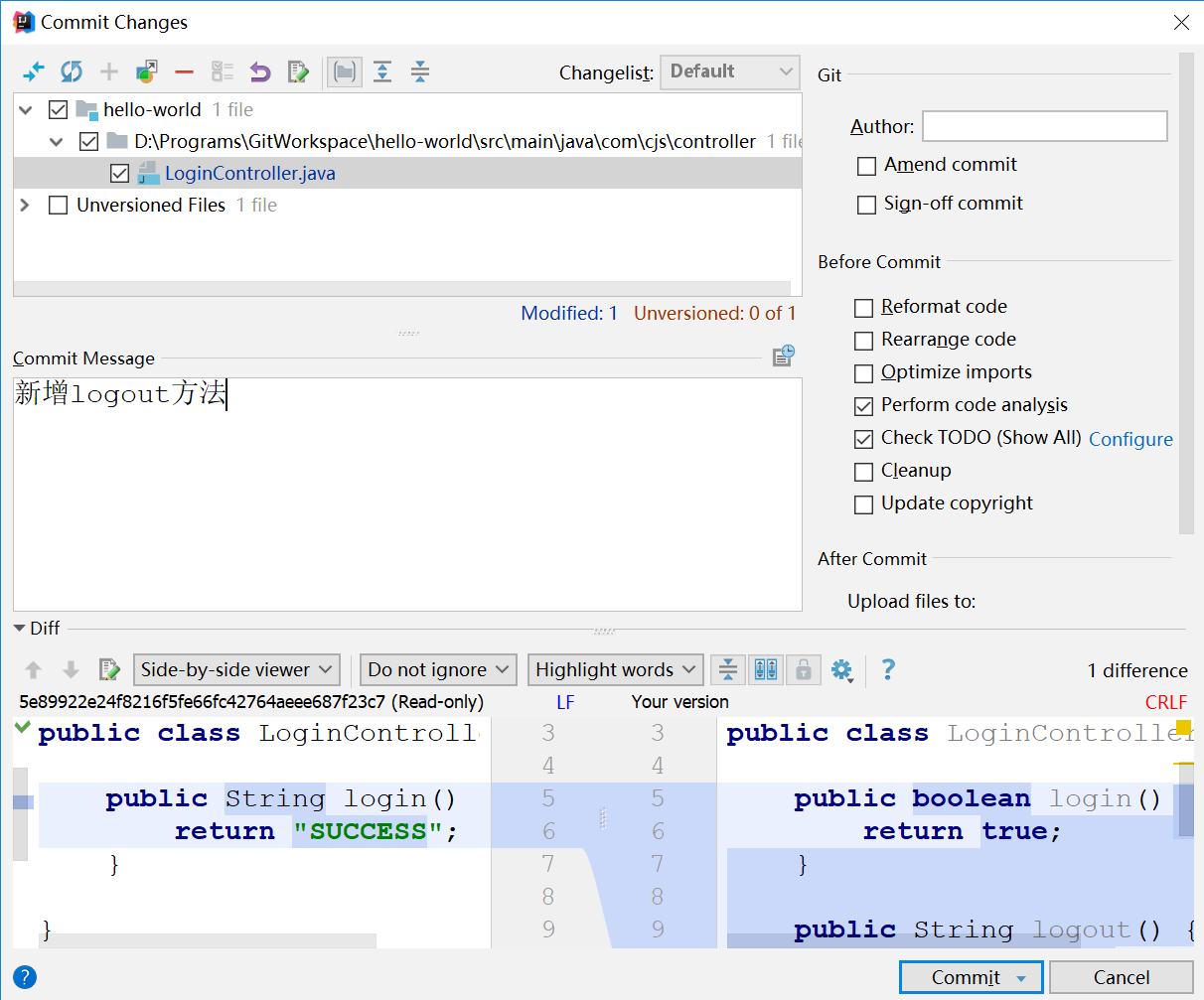
Task: Click the Cancel button
Action: click(1122, 978)
